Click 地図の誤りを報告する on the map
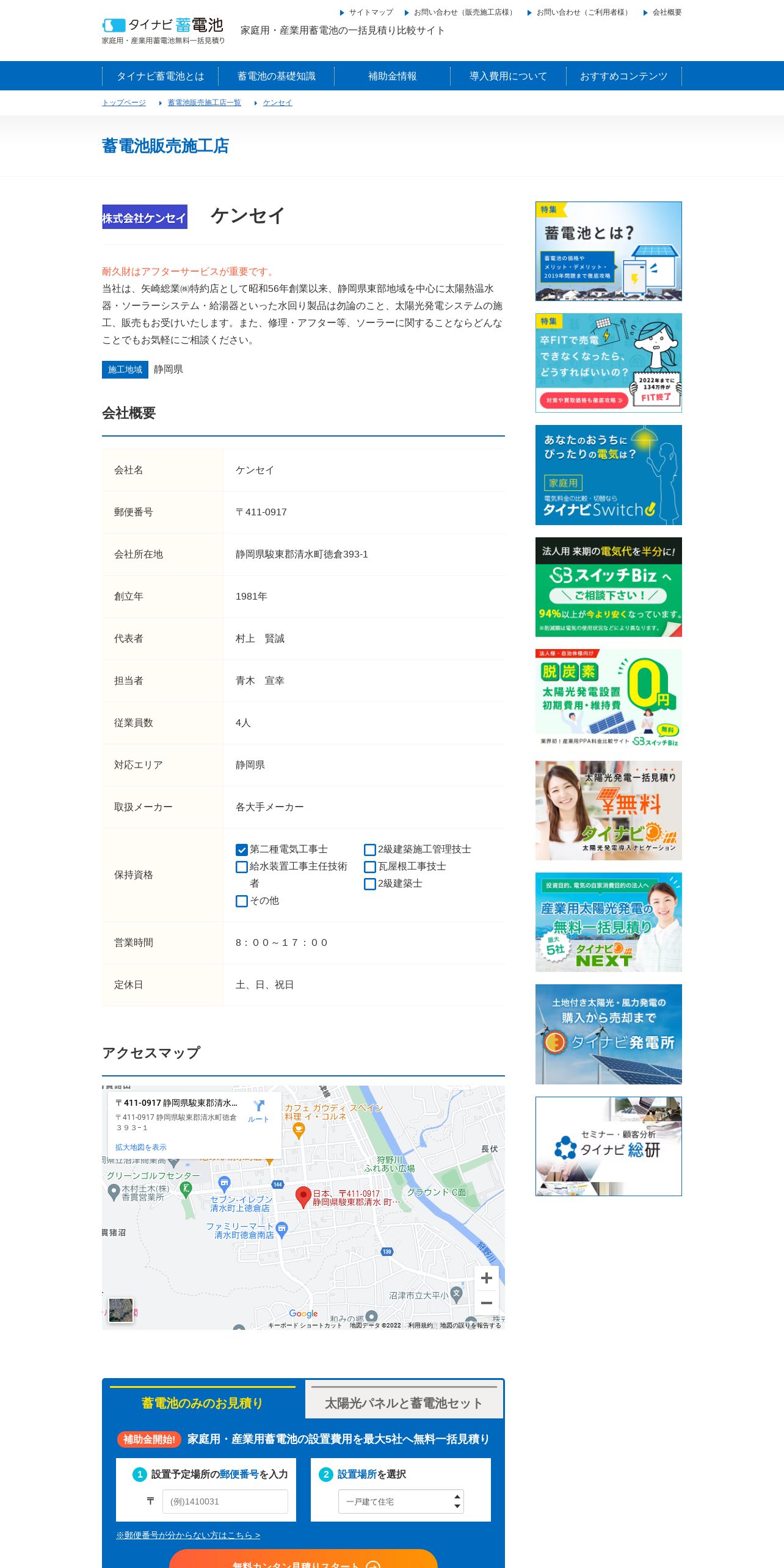This screenshot has height=1568, width=784. pyautogui.click(x=470, y=1325)
